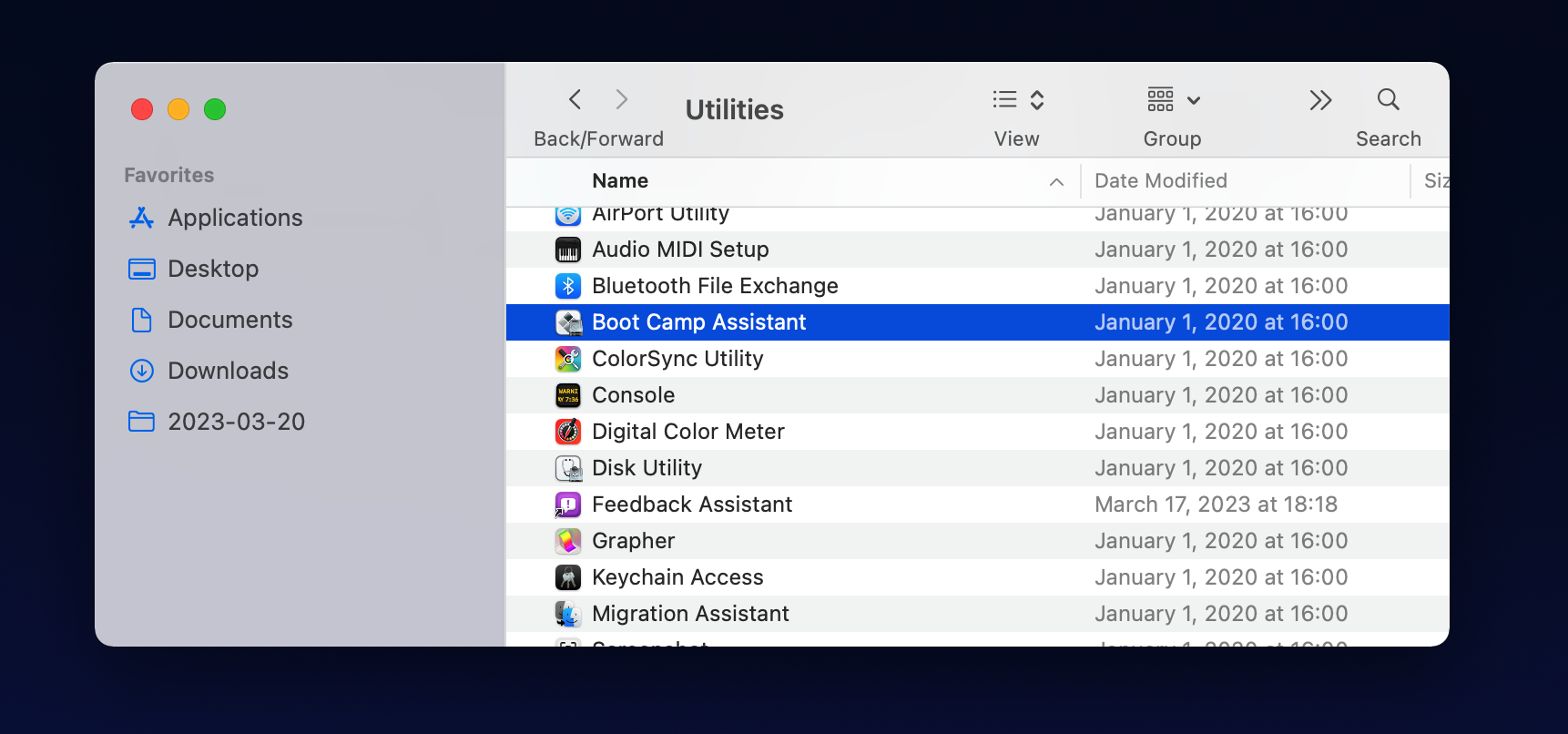Open the Group by dropdown
1568x734 pixels.
click(1173, 99)
